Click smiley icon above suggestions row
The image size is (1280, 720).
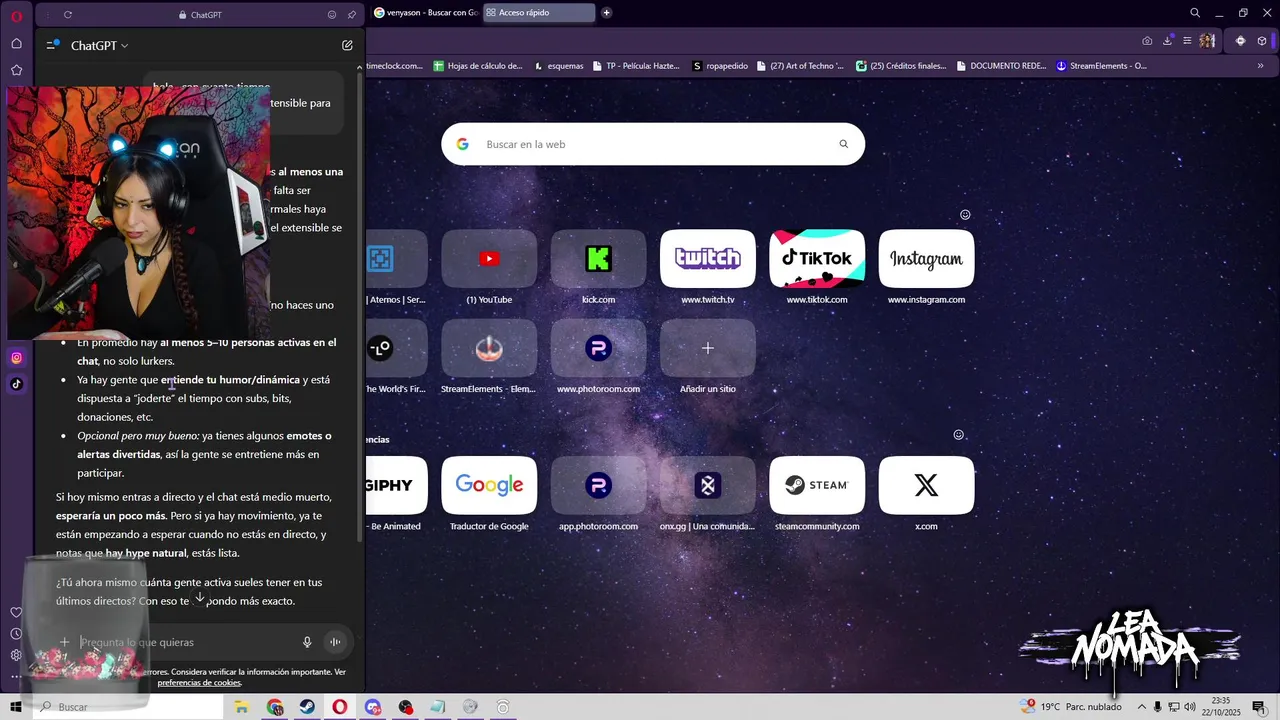point(958,435)
